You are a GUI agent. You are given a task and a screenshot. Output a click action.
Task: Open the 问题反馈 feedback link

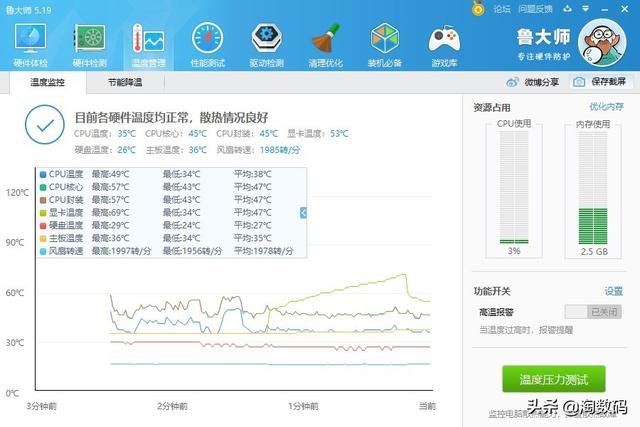coord(535,9)
